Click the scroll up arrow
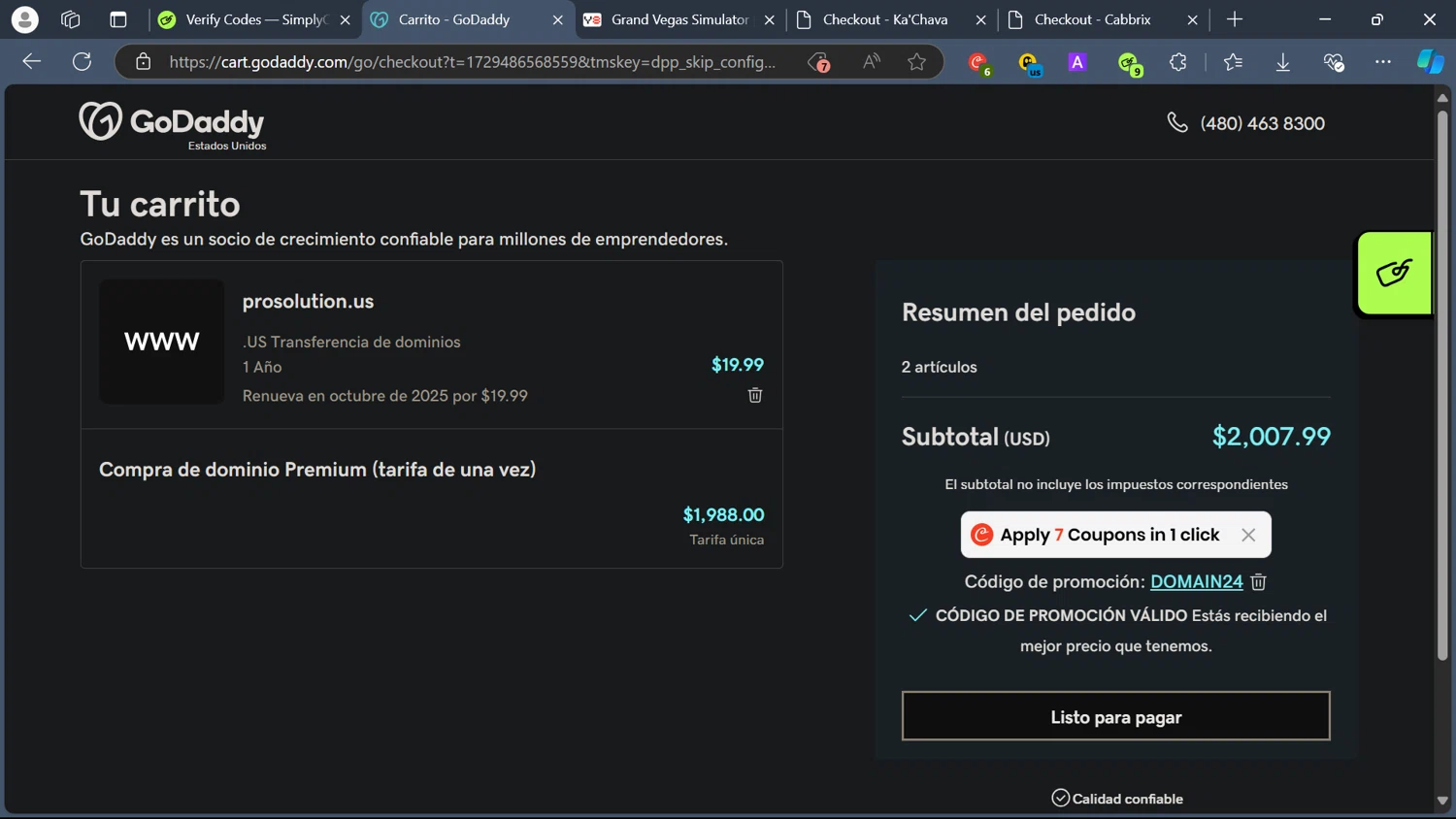Image resolution: width=1456 pixels, height=819 pixels. click(1442, 97)
